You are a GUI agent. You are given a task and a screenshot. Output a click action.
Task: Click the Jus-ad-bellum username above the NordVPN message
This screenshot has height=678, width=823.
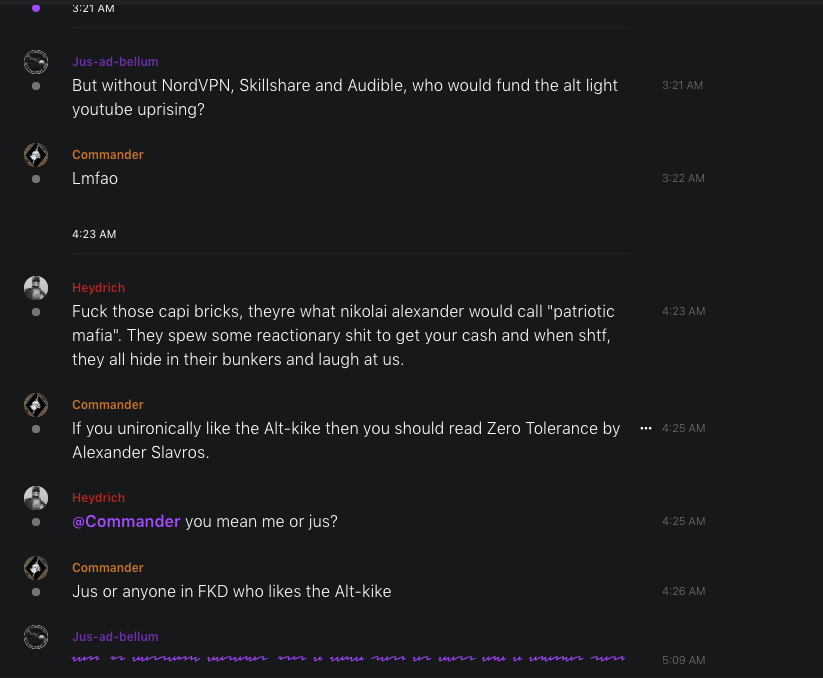pyautogui.click(x=115, y=62)
